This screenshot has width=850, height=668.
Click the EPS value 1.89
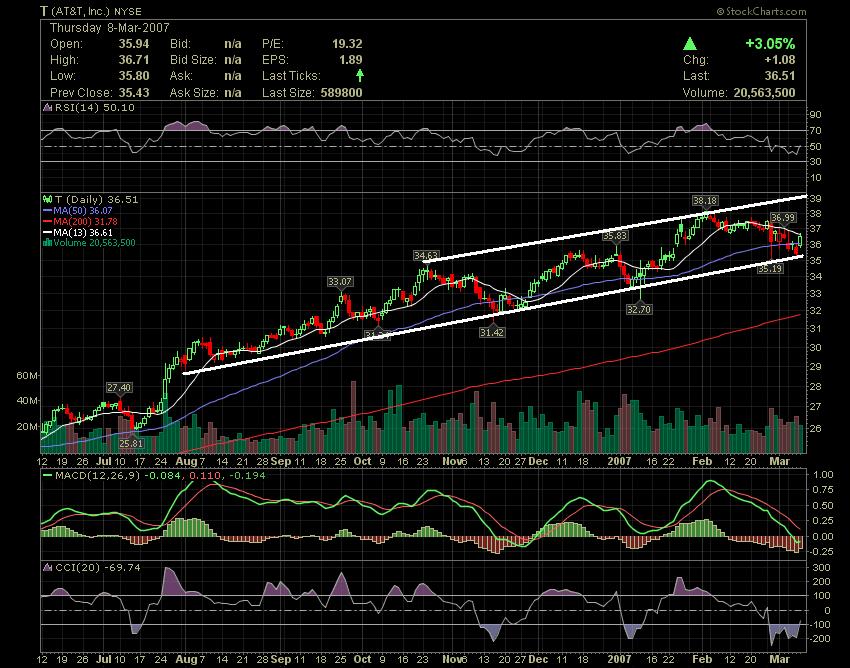[x=352, y=60]
